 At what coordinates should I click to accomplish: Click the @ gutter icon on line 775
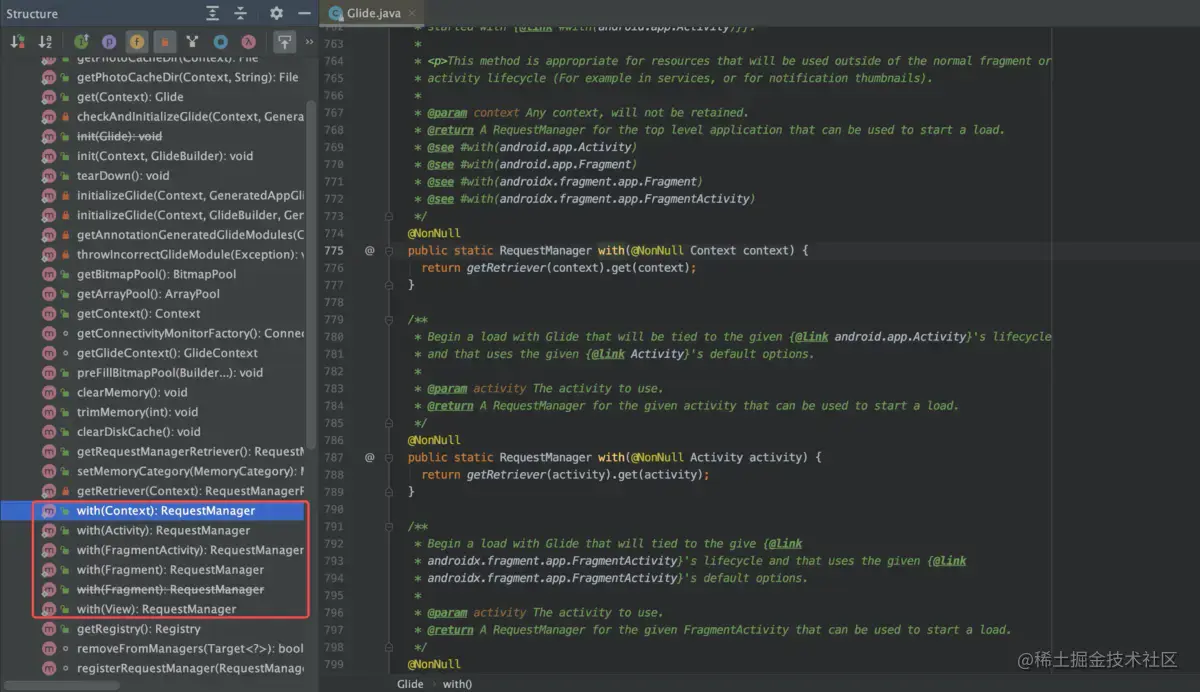pyautogui.click(x=369, y=250)
